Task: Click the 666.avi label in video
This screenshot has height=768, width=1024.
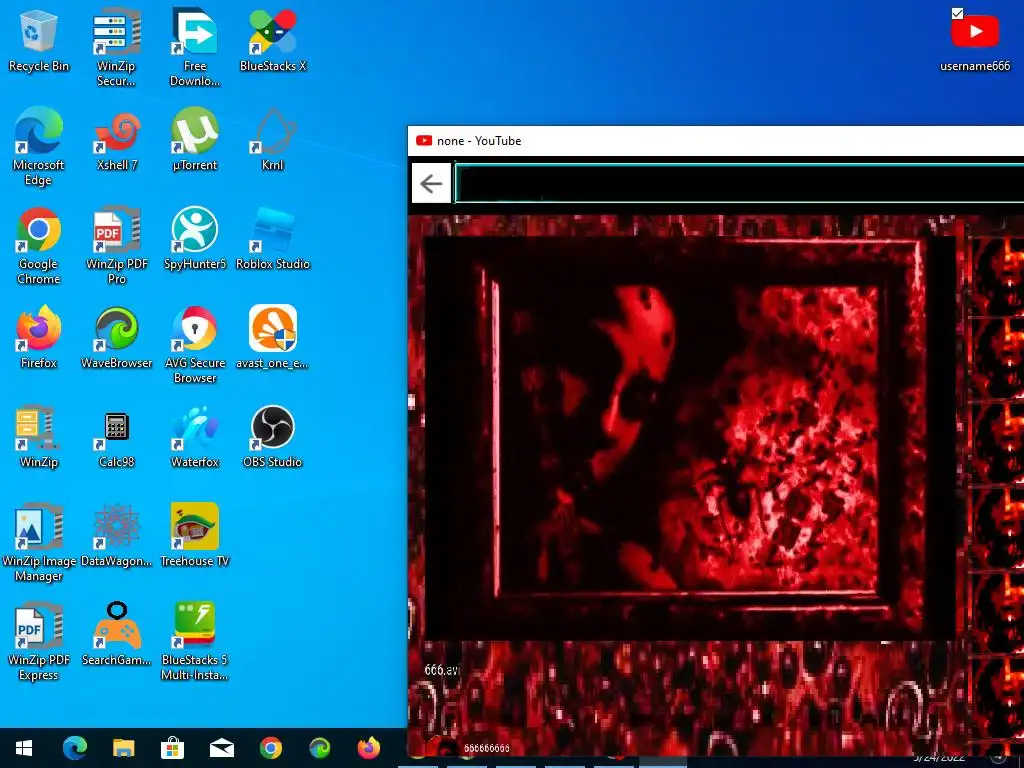Action: [442, 670]
